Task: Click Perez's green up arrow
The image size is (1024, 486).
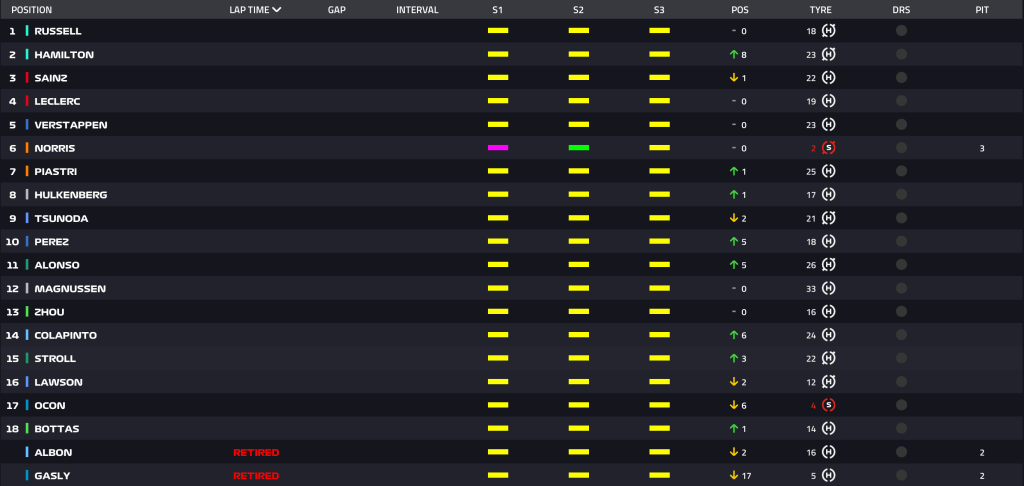Action: point(734,242)
